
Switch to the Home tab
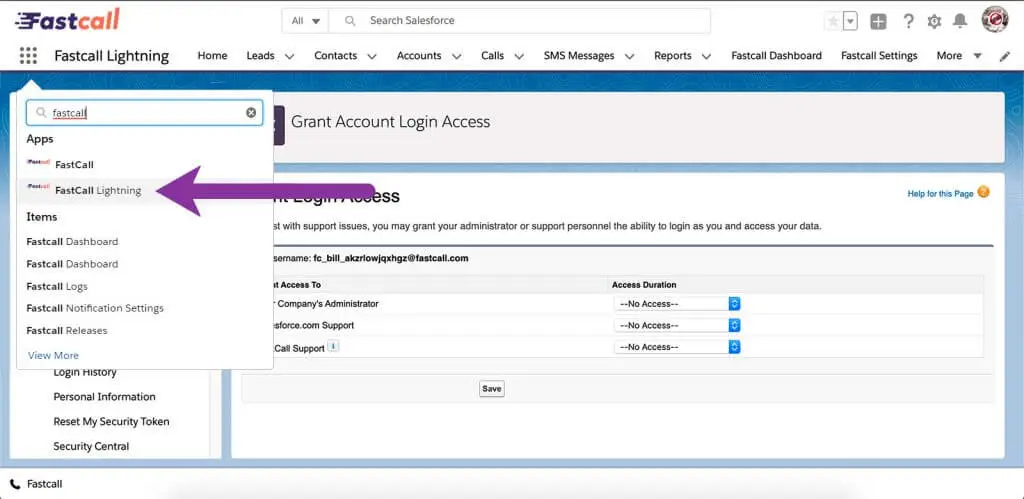212,56
